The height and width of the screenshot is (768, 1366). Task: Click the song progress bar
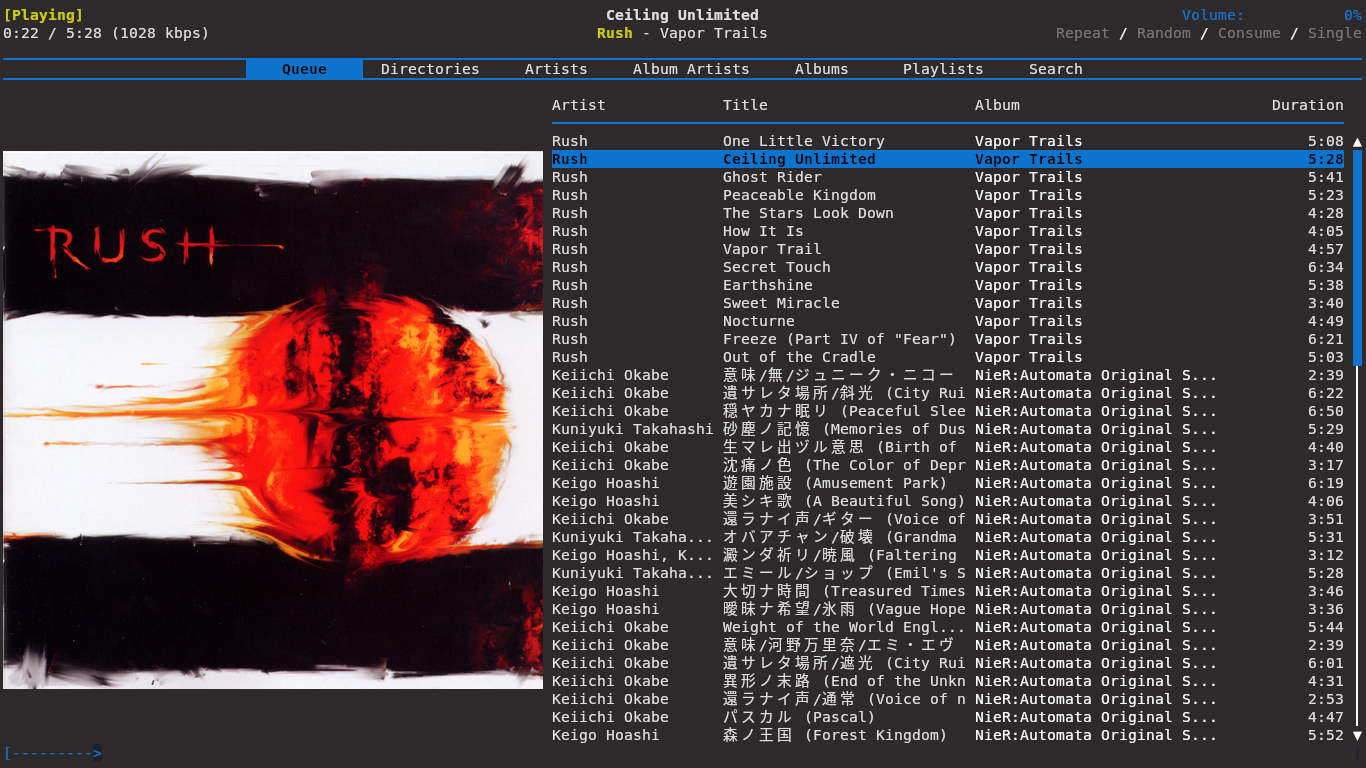click(x=683, y=753)
